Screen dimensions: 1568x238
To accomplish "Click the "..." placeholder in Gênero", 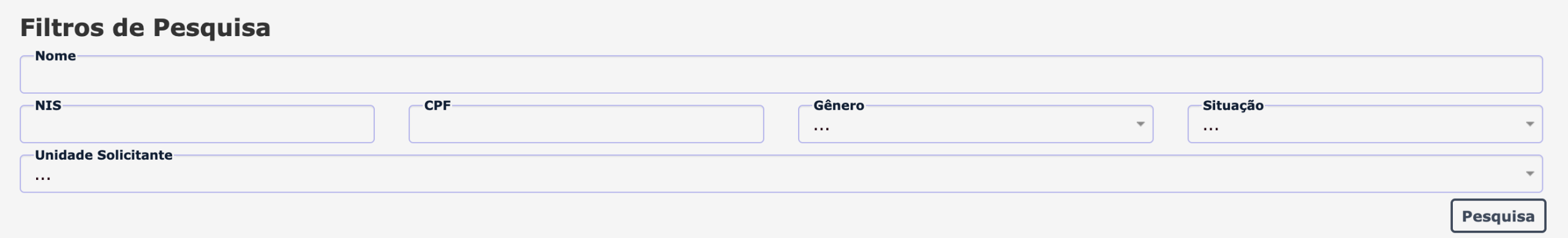I will click(821, 129).
